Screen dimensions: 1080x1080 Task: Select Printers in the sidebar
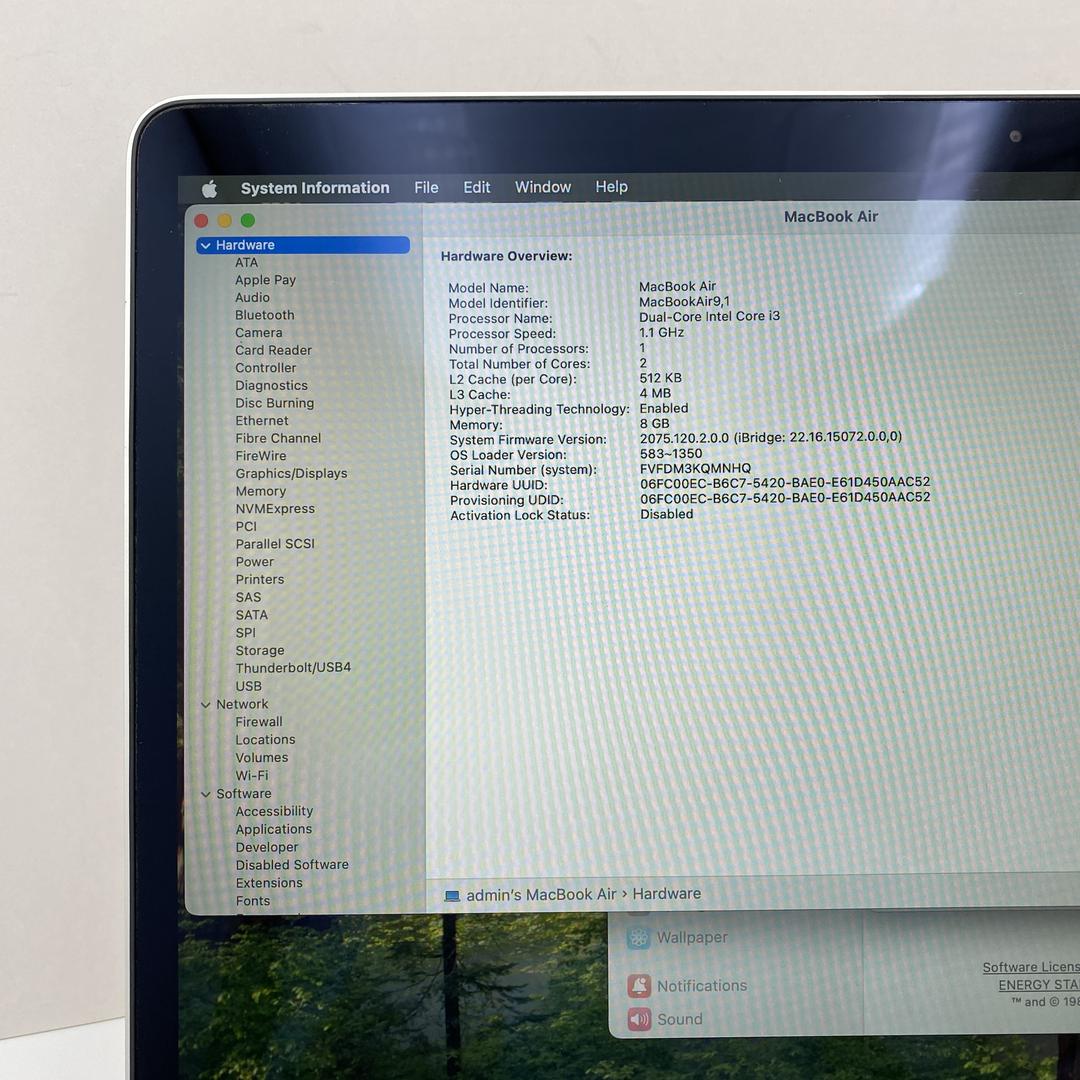click(260, 579)
